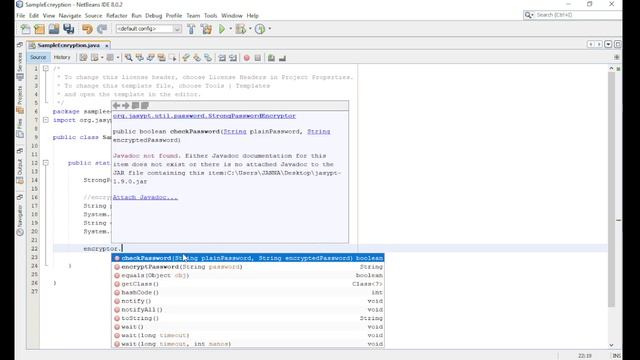Open the Projects side panel tab
This screenshot has width=640, height=360.
point(20,99)
